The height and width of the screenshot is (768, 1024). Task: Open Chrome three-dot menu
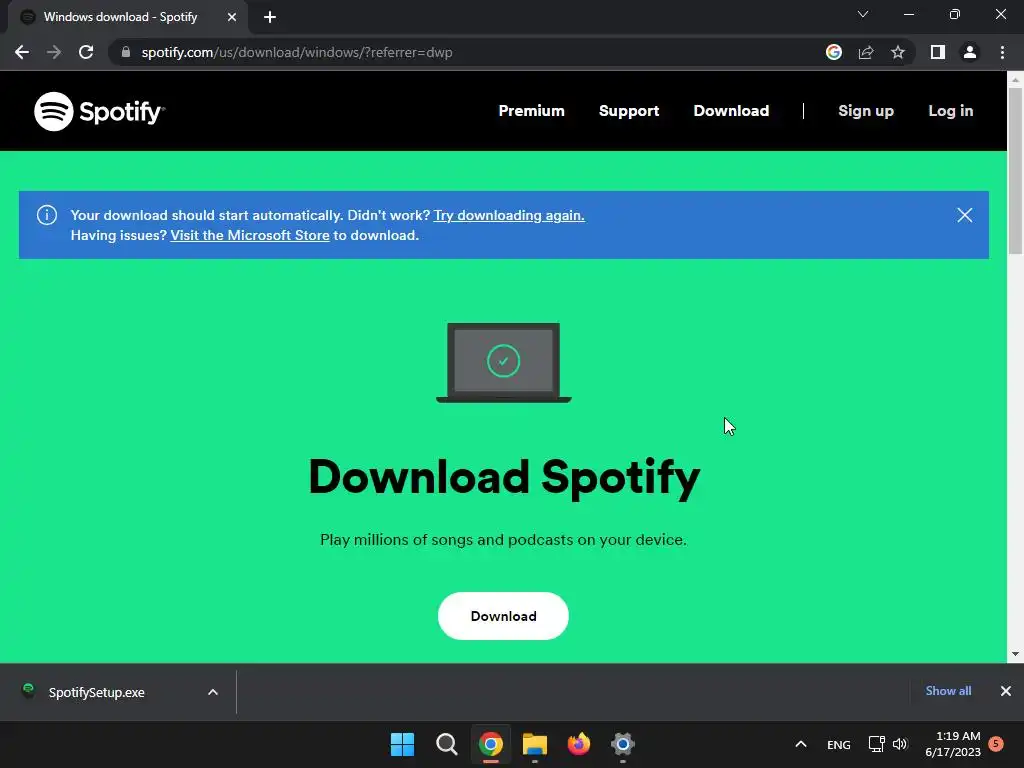[x=1002, y=52]
